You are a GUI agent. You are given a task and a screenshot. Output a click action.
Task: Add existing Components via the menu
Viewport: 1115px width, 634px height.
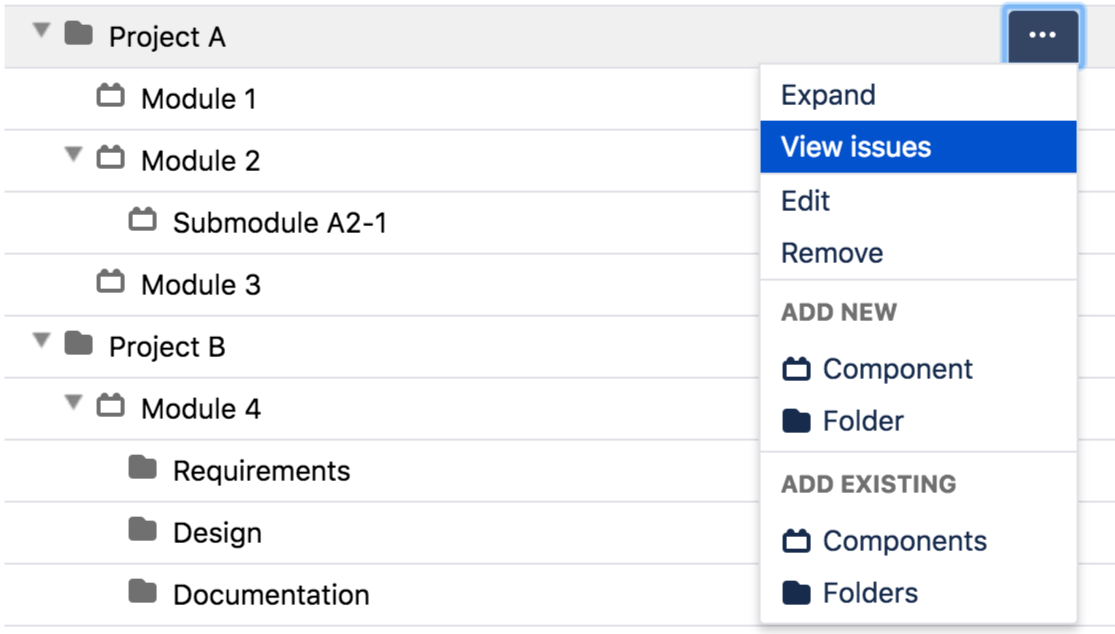(904, 541)
